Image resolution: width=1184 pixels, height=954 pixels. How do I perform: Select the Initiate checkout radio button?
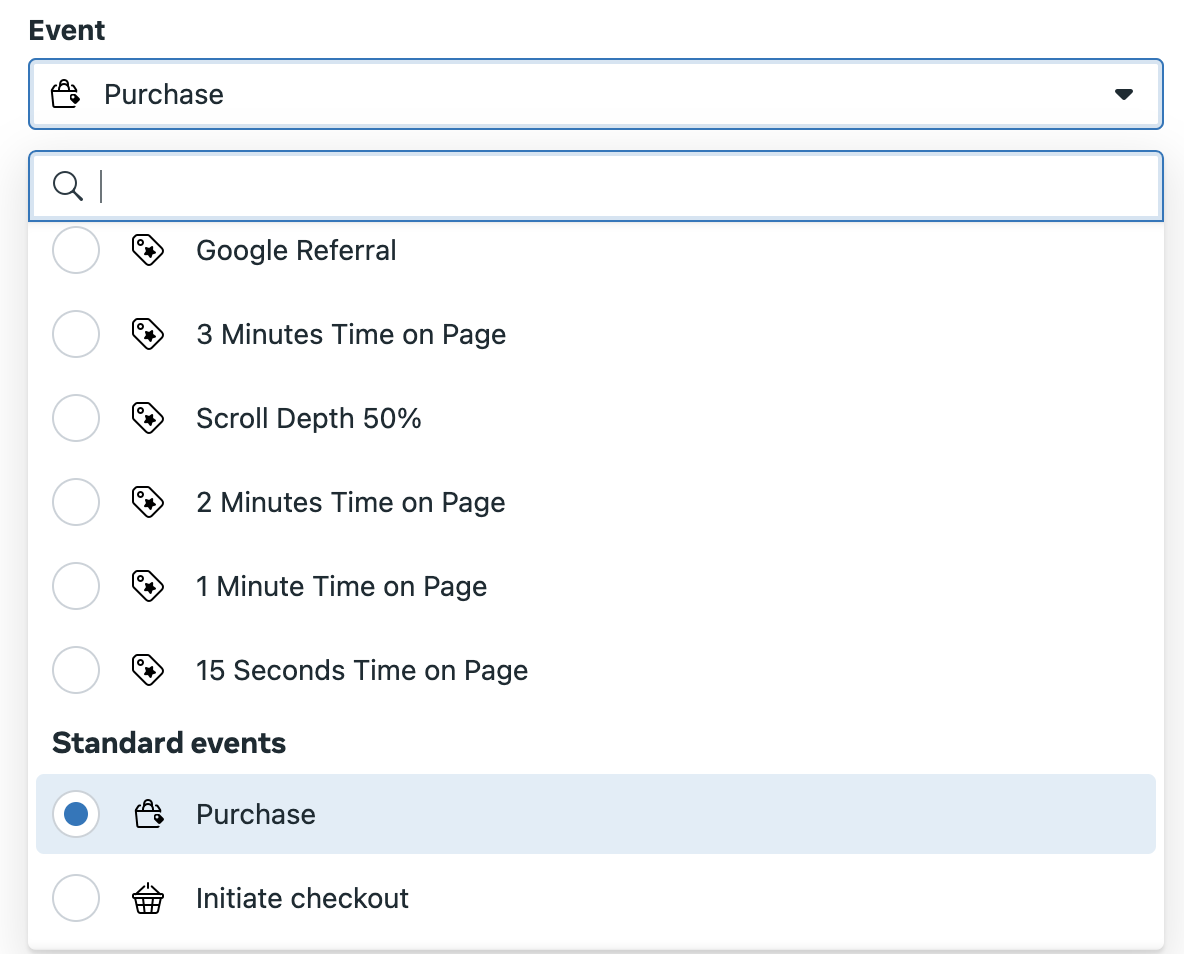click(76, 898)
